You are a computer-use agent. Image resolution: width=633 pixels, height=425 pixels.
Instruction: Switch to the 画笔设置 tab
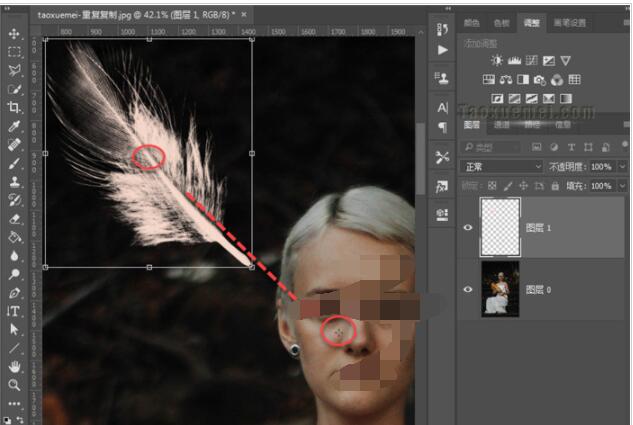[571, 22]
